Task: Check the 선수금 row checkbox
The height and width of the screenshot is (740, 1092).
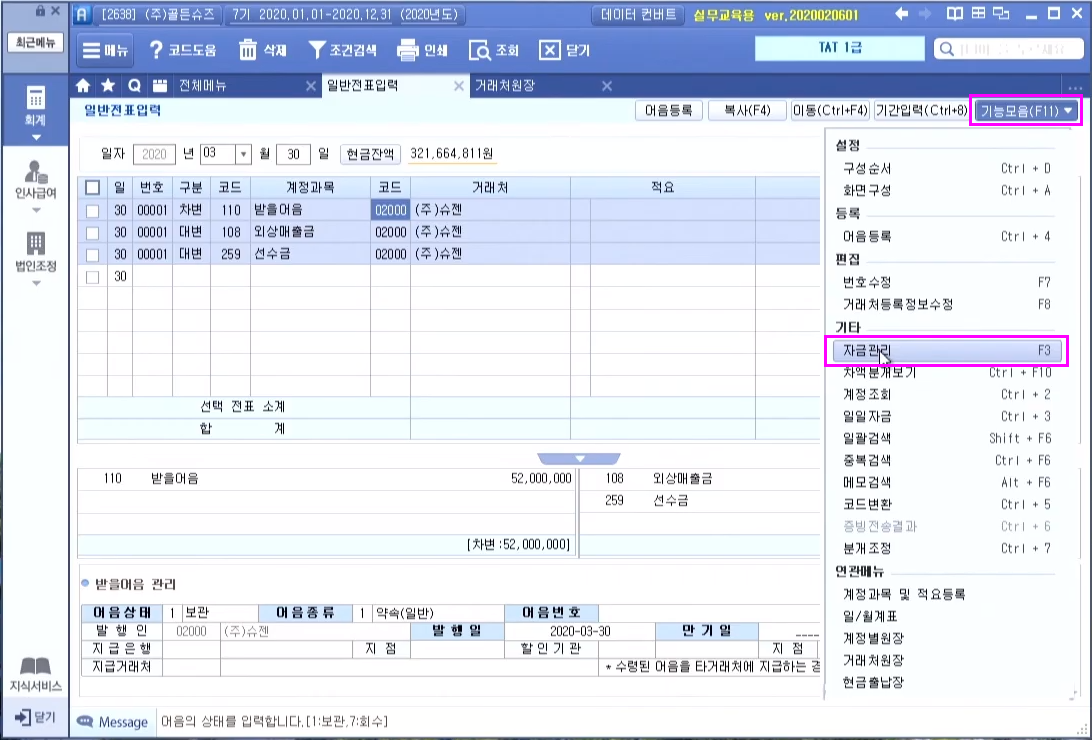Action: point(93,254)
